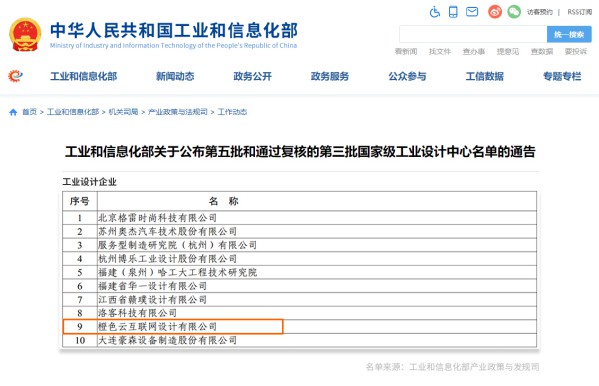Open the accessibility (wheelchair) icon
This screenshot has width=599, height=386.
coord(435,12)
